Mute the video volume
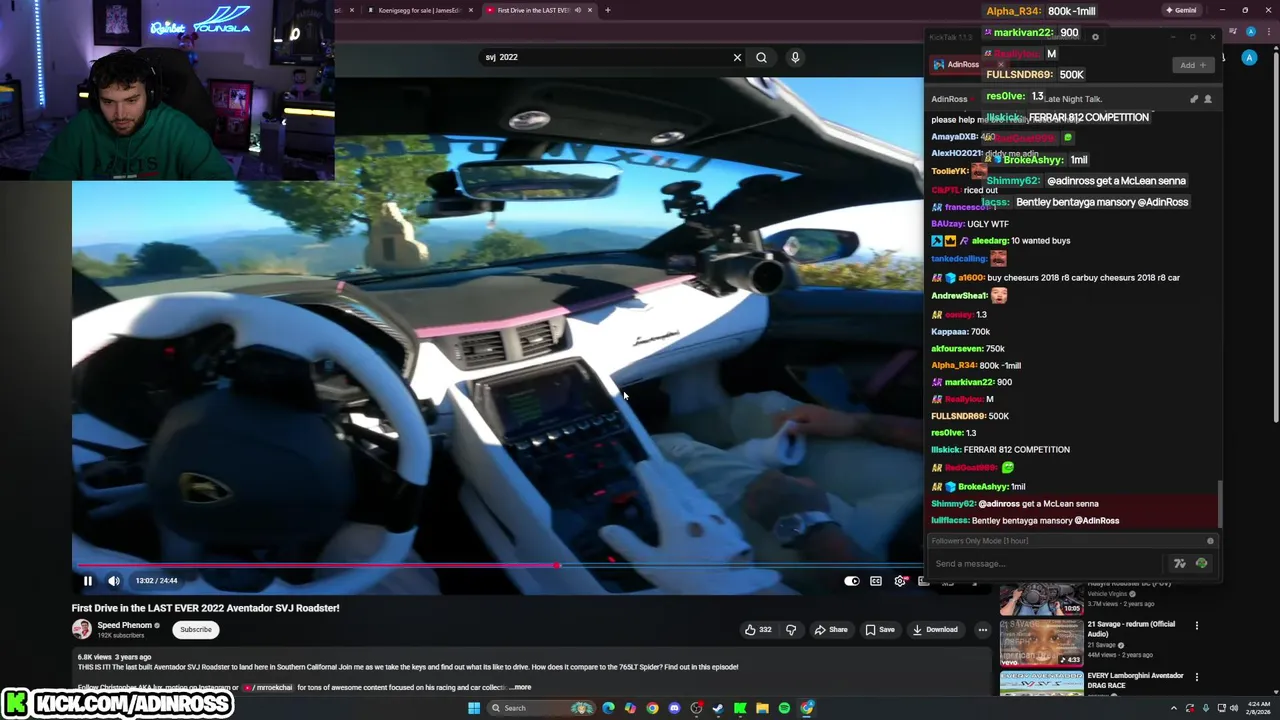Screen dimensions: 1280x720 click(x=114, y=581)
